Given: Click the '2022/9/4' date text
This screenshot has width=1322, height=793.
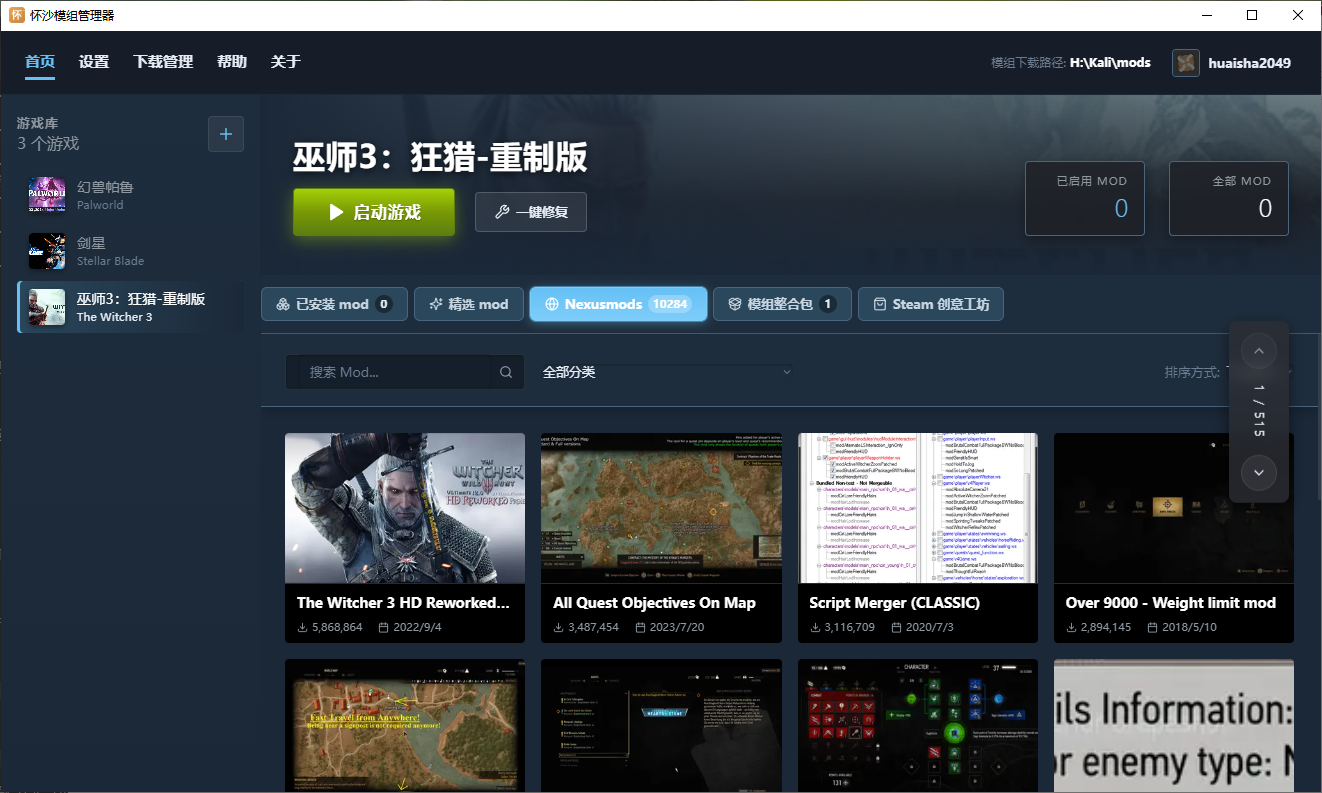Looking at the screenshot, I should coord(418,627).
